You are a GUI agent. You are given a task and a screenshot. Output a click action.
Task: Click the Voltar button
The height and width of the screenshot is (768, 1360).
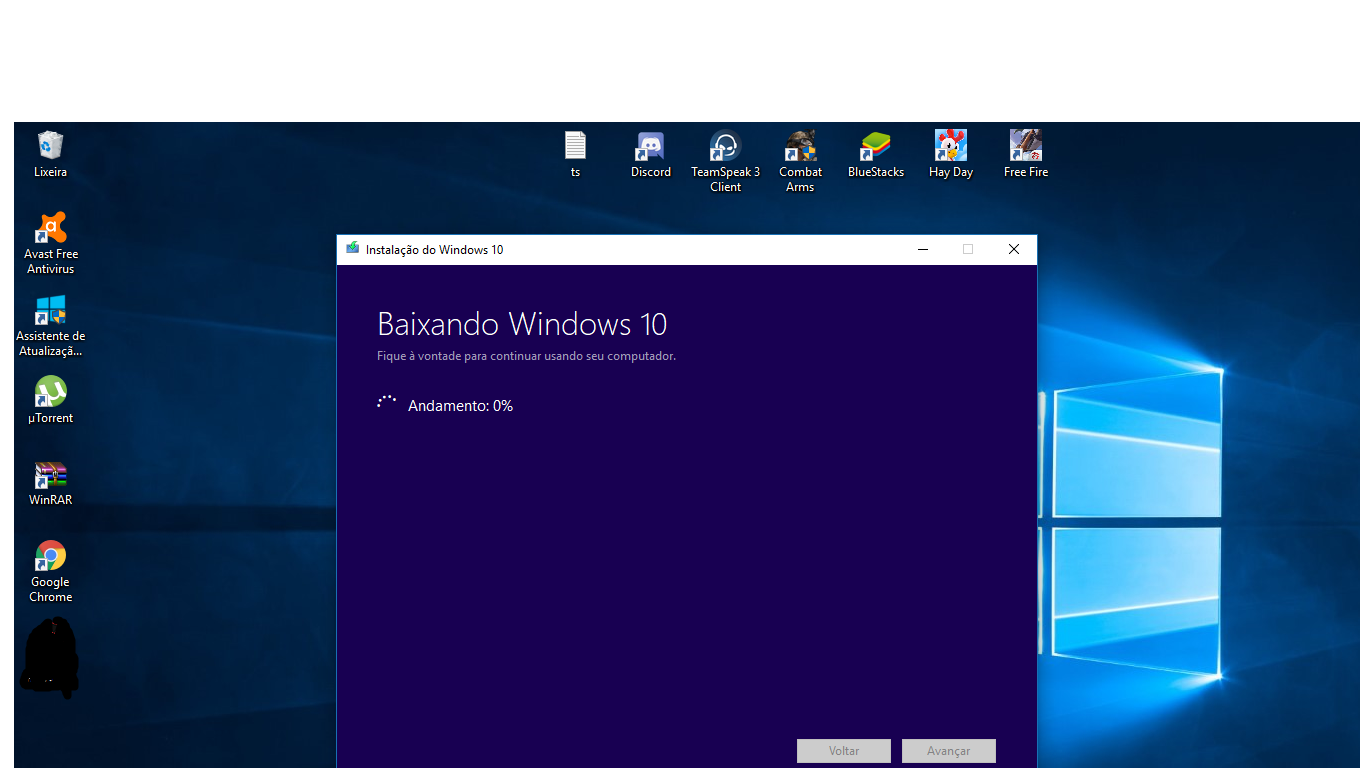point(844,751)
